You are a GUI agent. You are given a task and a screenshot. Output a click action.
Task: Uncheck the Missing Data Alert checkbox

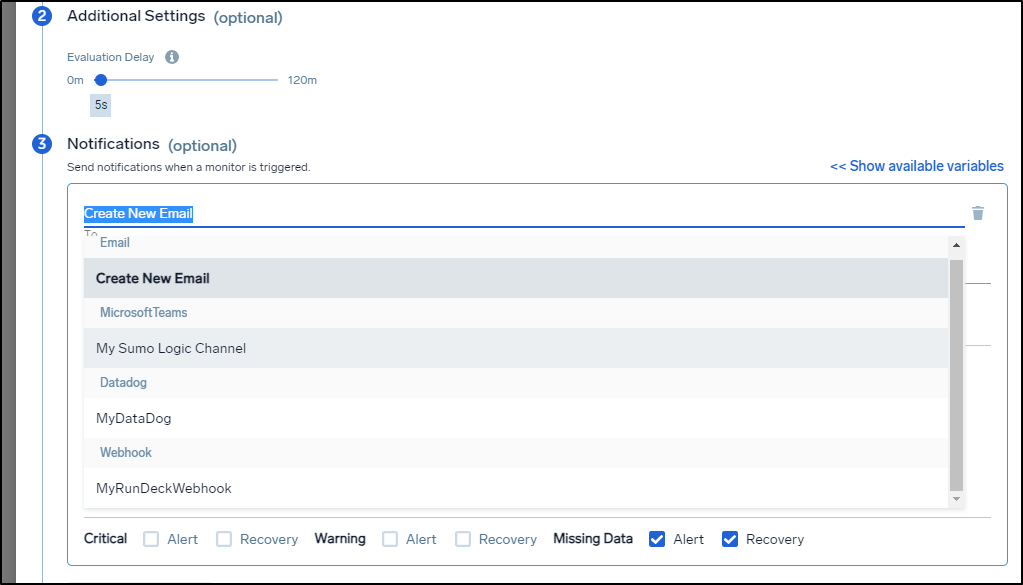coord(657,539)
